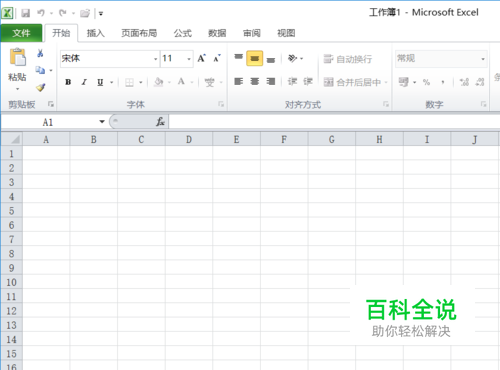Switch to the 数据 Data tab

pyautogui.click(x=217, y=33)
